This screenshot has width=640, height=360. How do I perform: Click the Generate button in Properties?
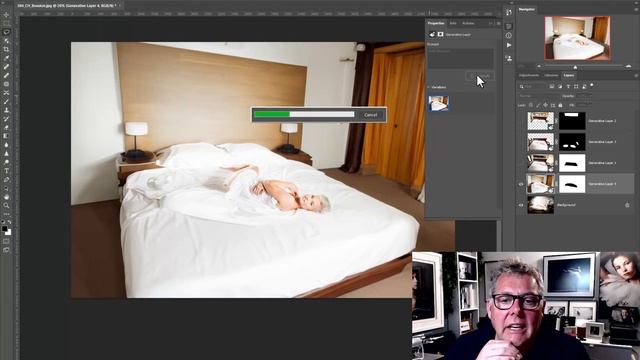point(480,76)
